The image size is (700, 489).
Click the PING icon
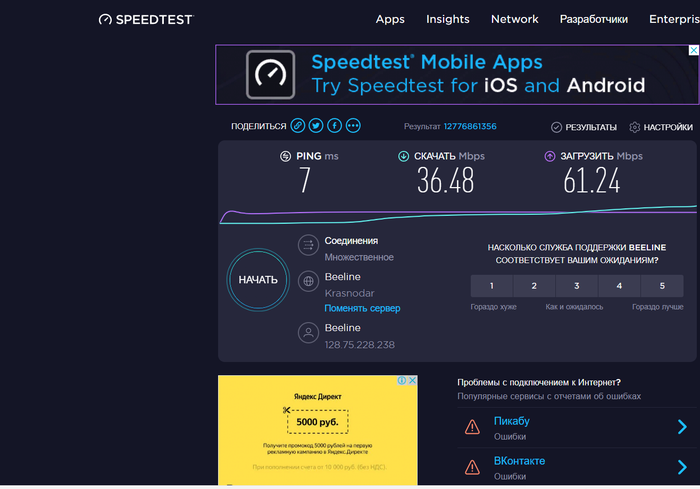pyautogui.click(x=285, y=156)
